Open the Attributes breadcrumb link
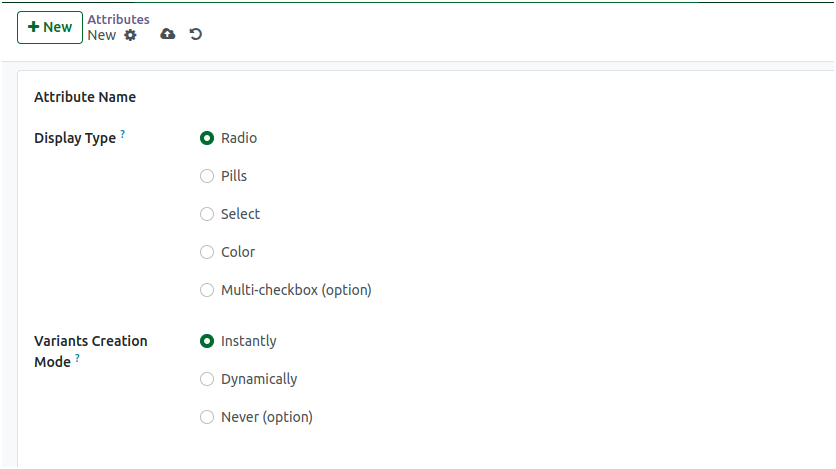The height and width of the screenshot is (469, 836). click(118, 20)
